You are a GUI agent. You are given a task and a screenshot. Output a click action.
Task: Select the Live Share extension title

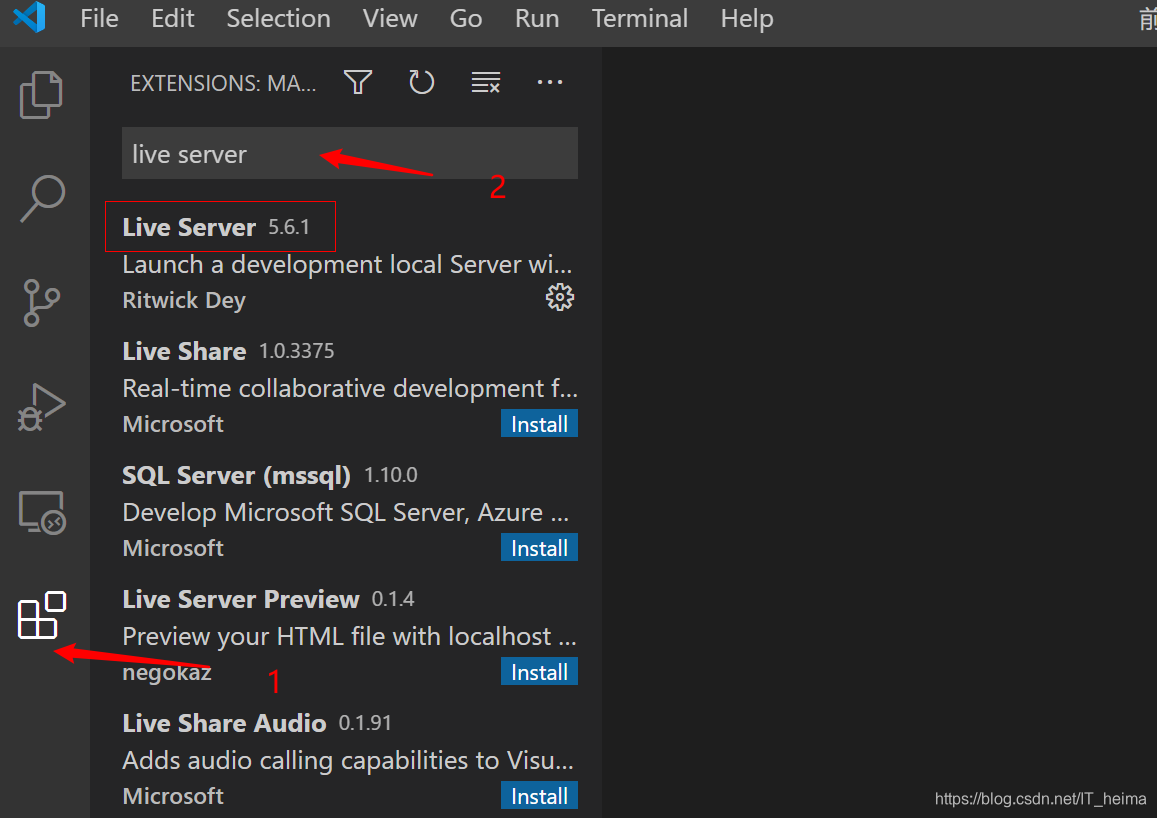click(184, 351)
